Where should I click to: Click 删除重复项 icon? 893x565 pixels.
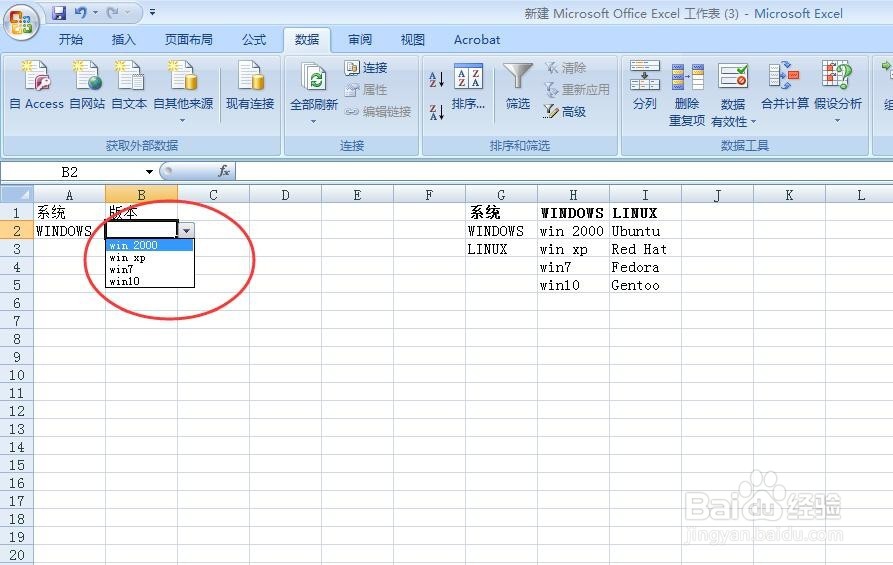[687, 79]
